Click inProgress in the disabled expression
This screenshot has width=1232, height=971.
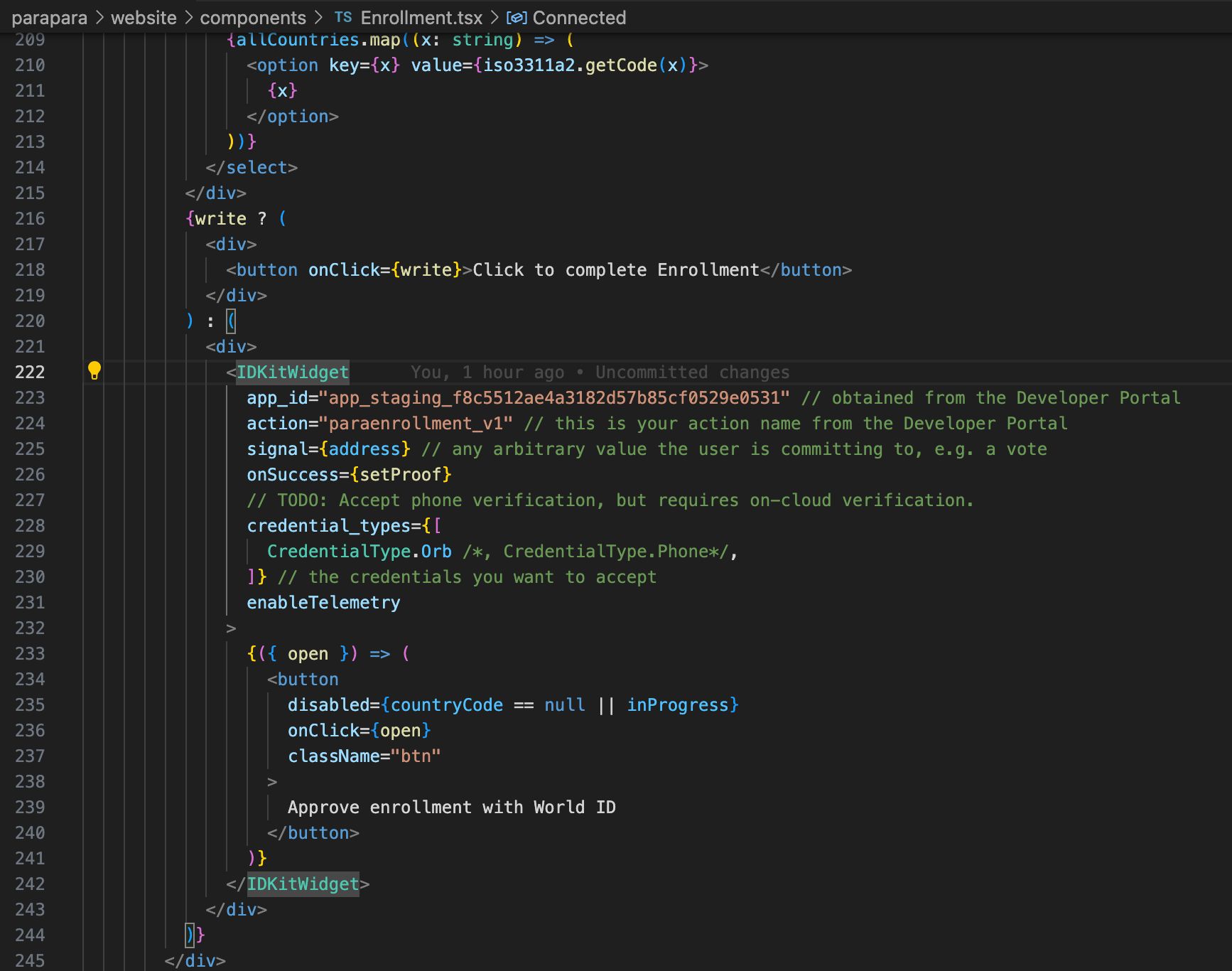[678, 704]
